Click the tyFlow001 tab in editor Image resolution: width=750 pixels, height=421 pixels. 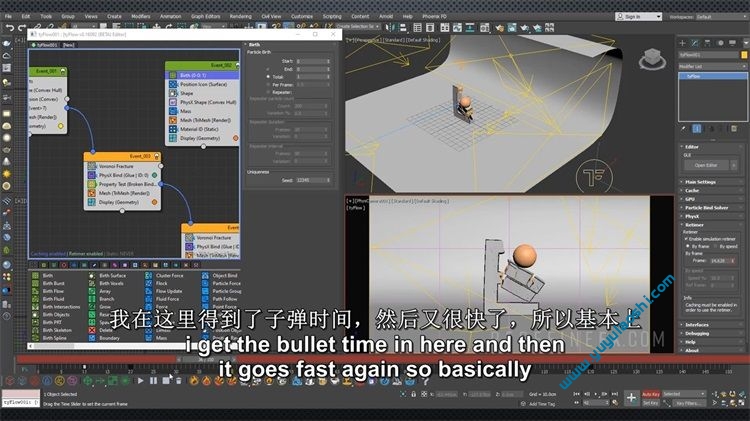[44, 45]
